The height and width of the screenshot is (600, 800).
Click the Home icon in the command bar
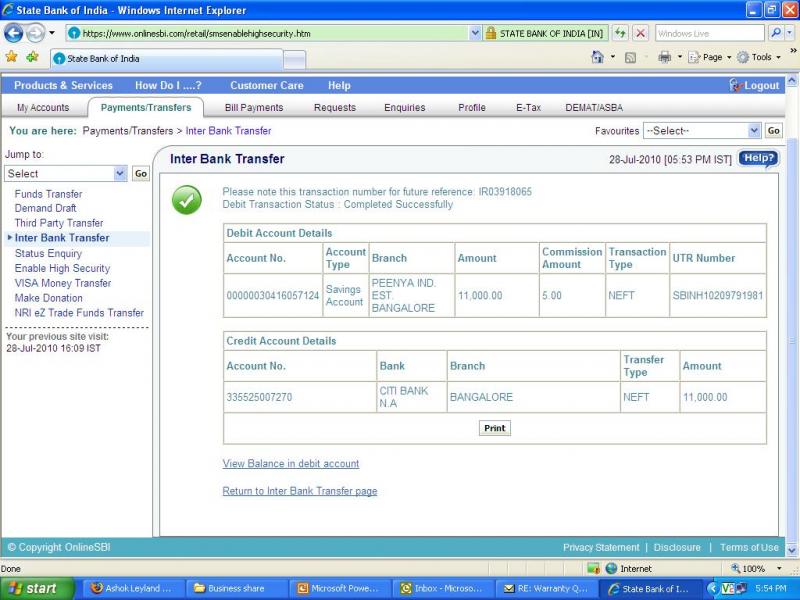click(x=597, y=57)
